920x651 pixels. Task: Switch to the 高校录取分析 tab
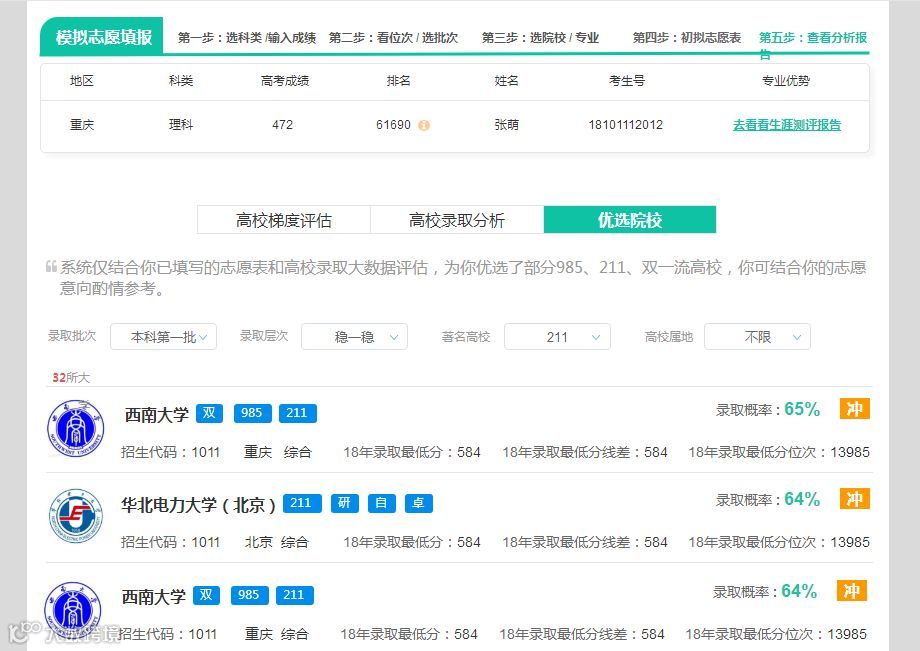(x=457, y=220)
